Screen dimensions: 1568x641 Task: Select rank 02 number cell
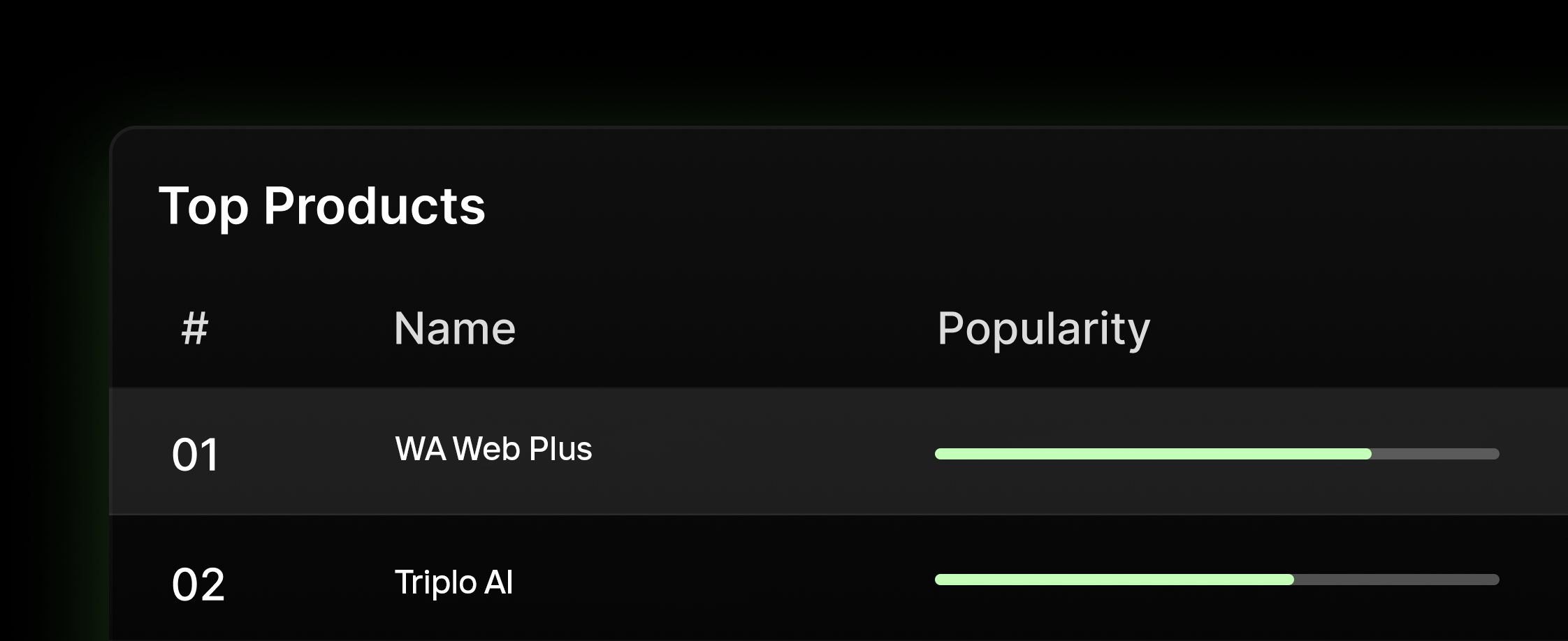(x=198, y=584)
